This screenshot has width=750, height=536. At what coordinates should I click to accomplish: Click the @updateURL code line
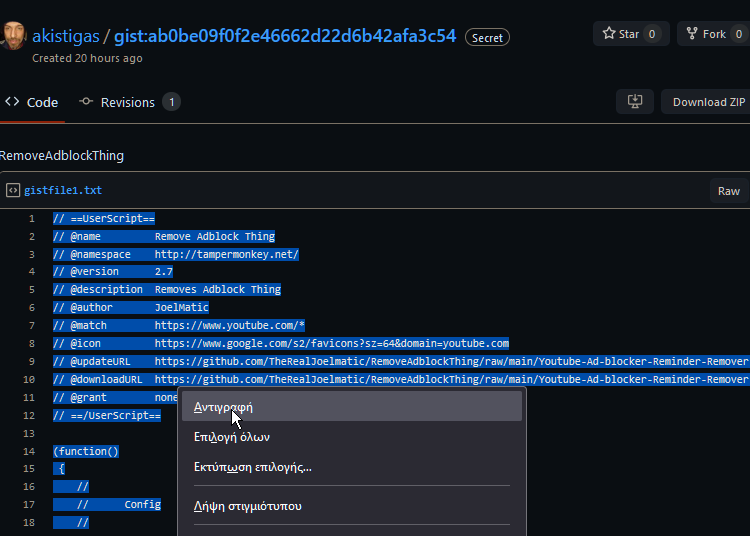[x=401, y=361]
